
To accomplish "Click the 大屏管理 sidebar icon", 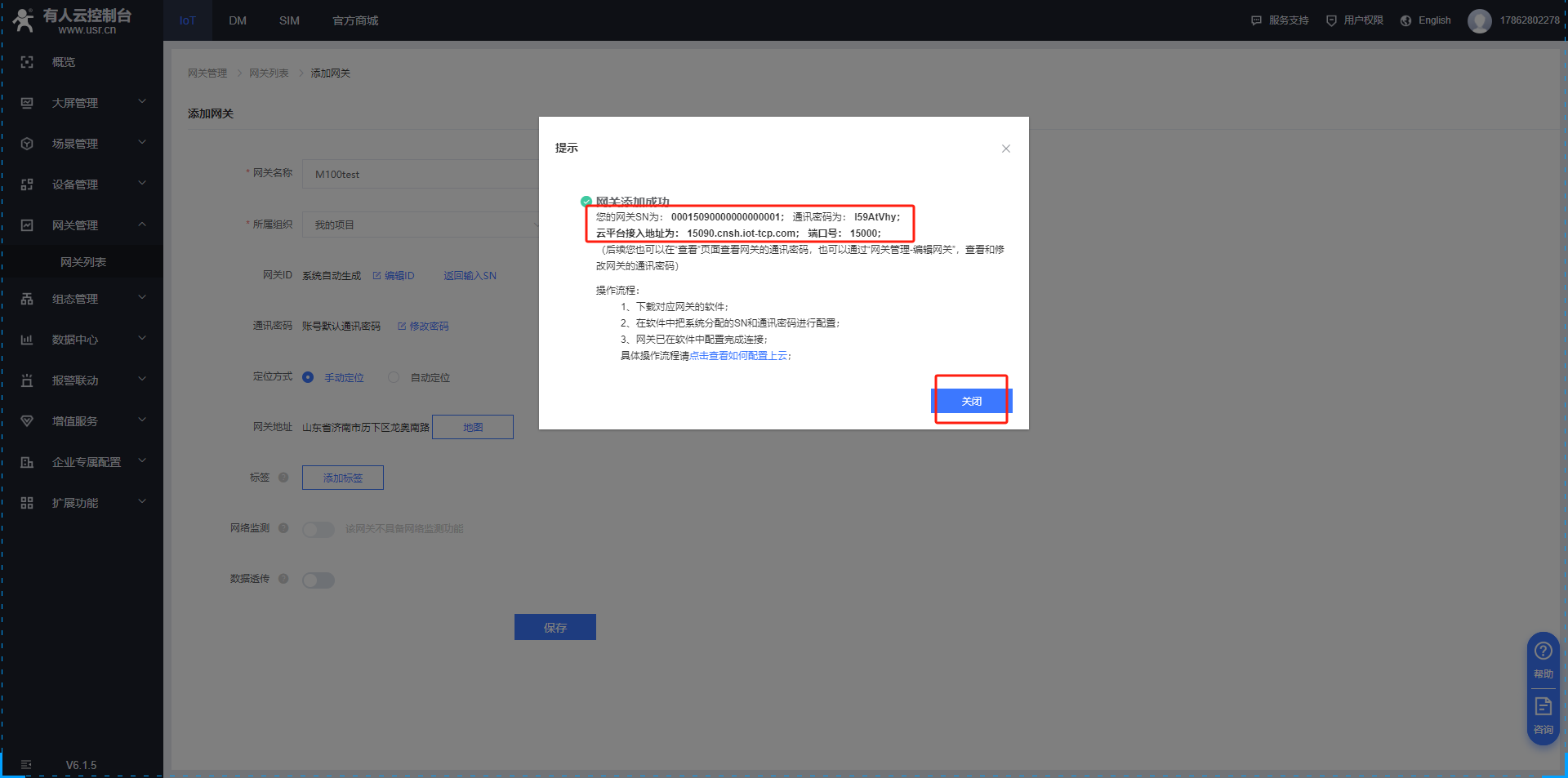I will coord(27,103).
